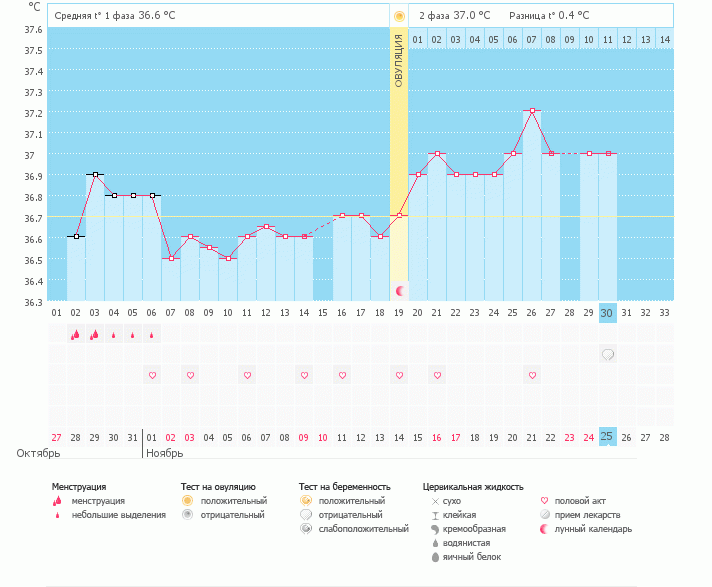Click the menstruation drop icon on cycle day 02
The height and width of the screenshot is (587, 712).
[x=75, y=335]
